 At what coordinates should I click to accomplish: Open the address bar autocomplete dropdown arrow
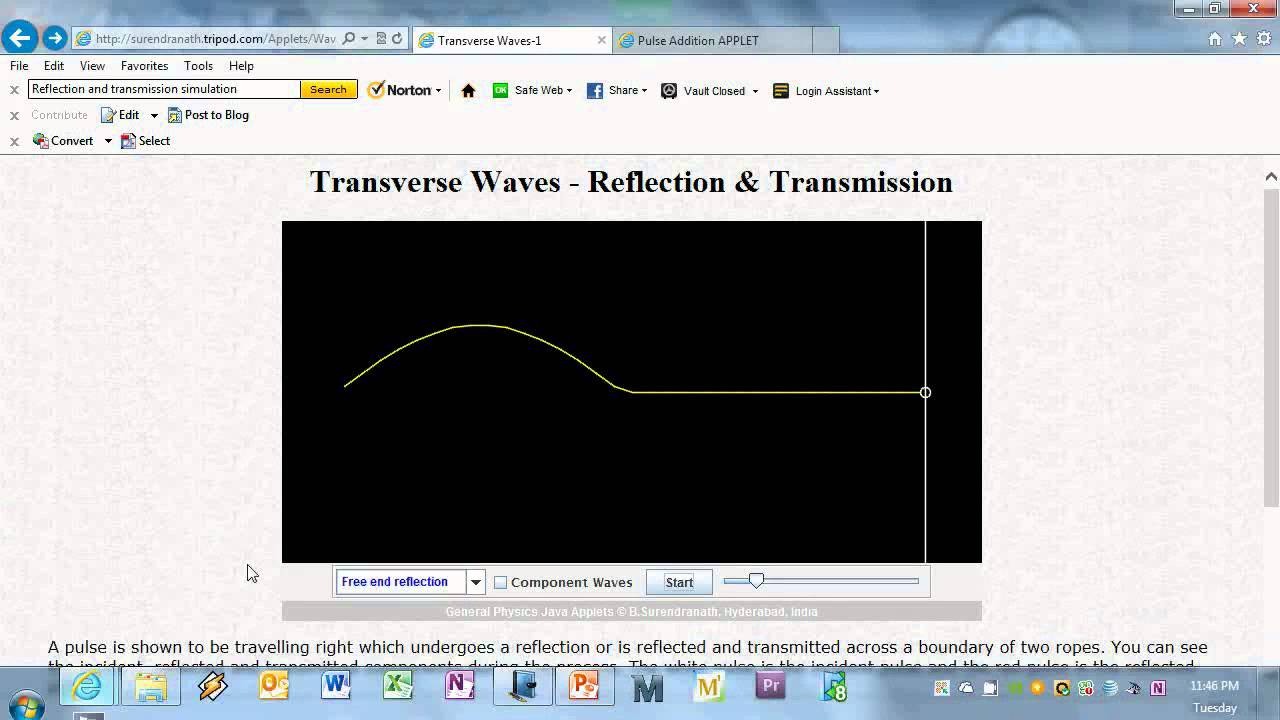pyautogui.click(x=365, y=39)
